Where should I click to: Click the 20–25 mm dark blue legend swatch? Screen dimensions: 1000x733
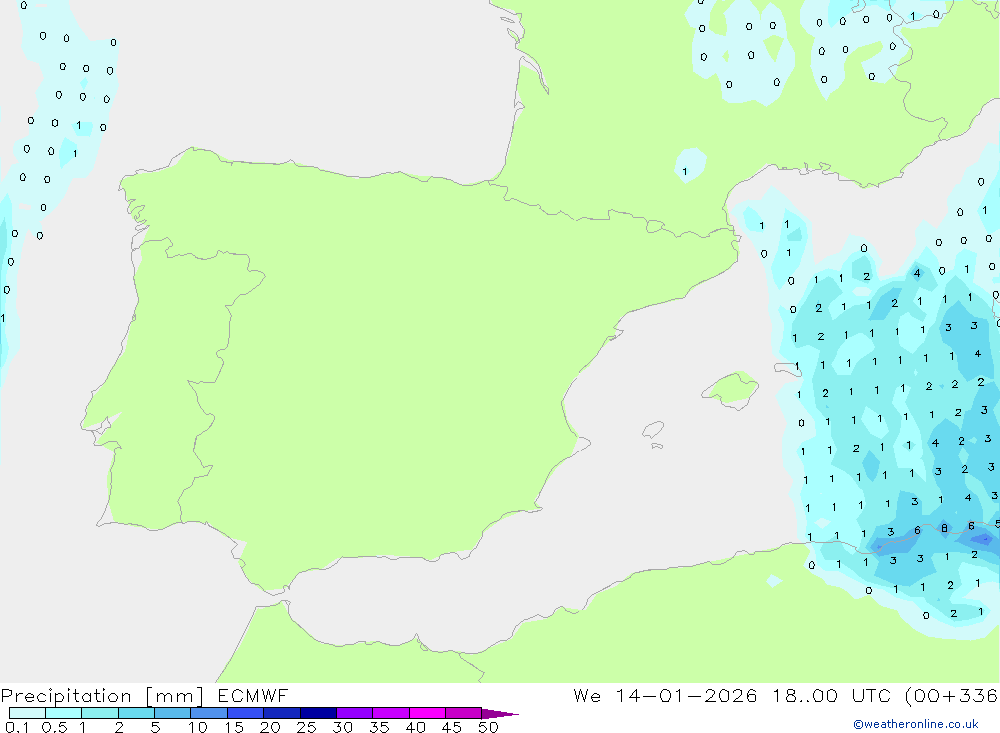282,713
